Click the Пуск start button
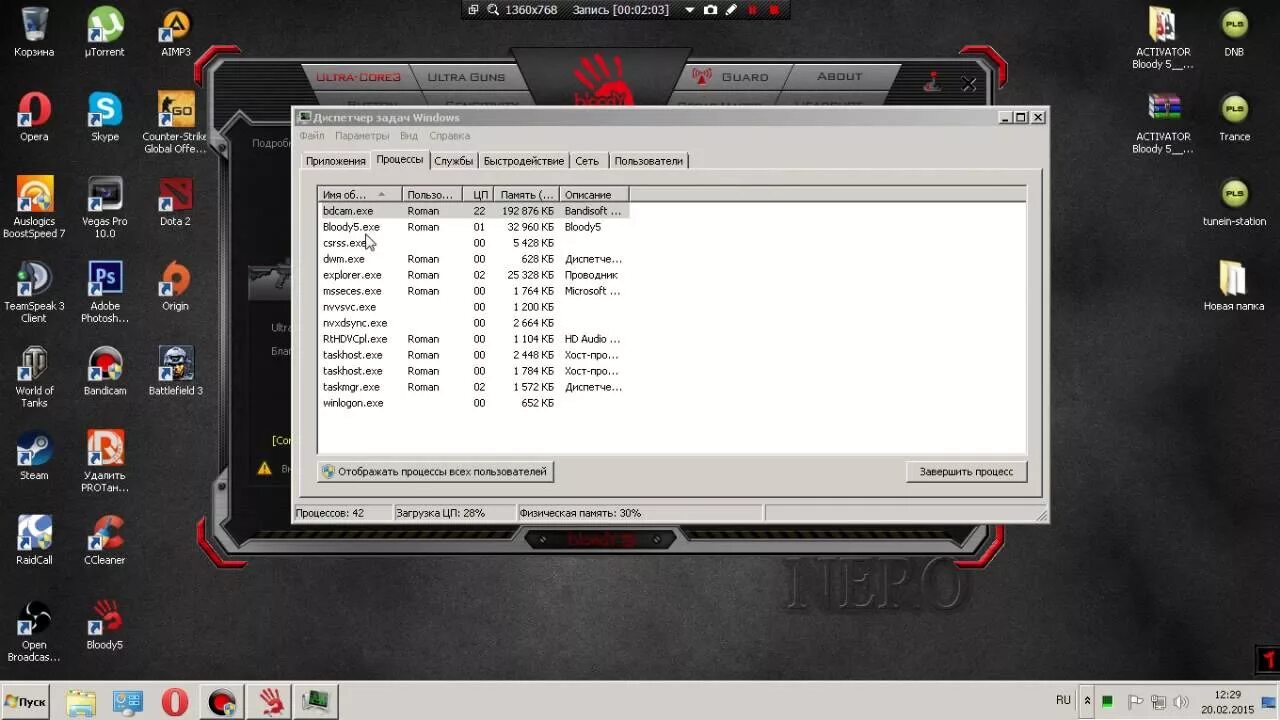1280x720 pixels. coord(26,701)
